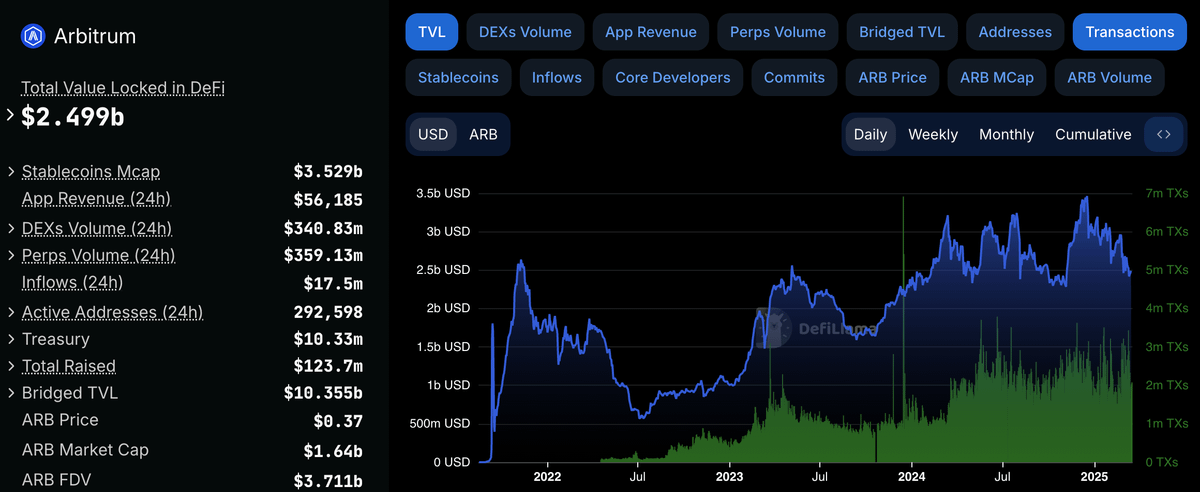Click the blue TVL line's early 2025 peak
Viewport: 1200px width, 492px height.
(1085, 199)
